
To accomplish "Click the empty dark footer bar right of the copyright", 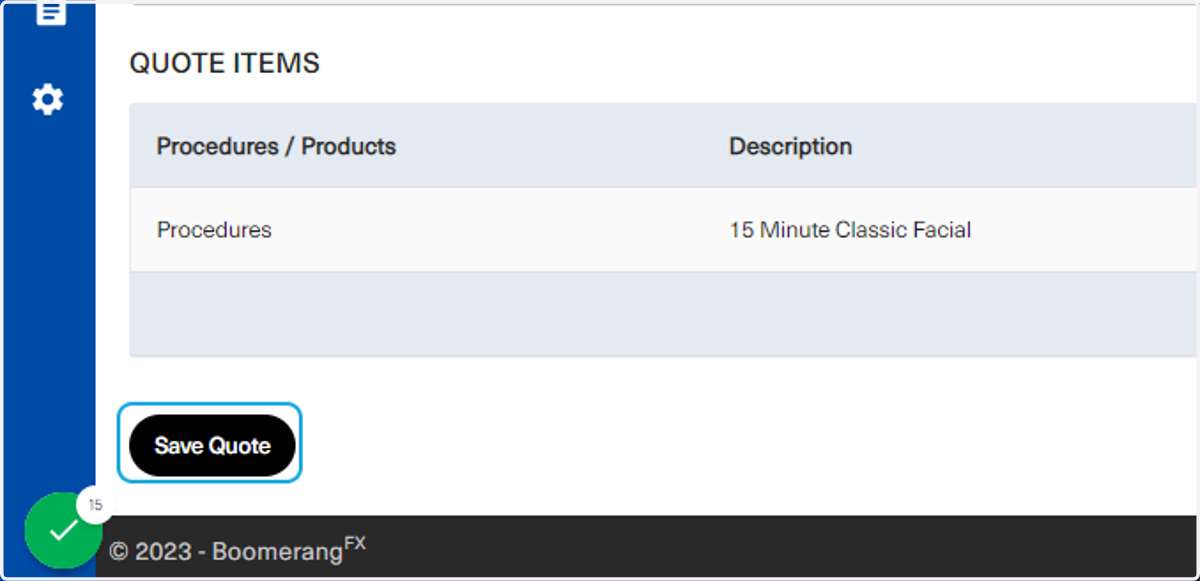I will (x=780, y=546).
